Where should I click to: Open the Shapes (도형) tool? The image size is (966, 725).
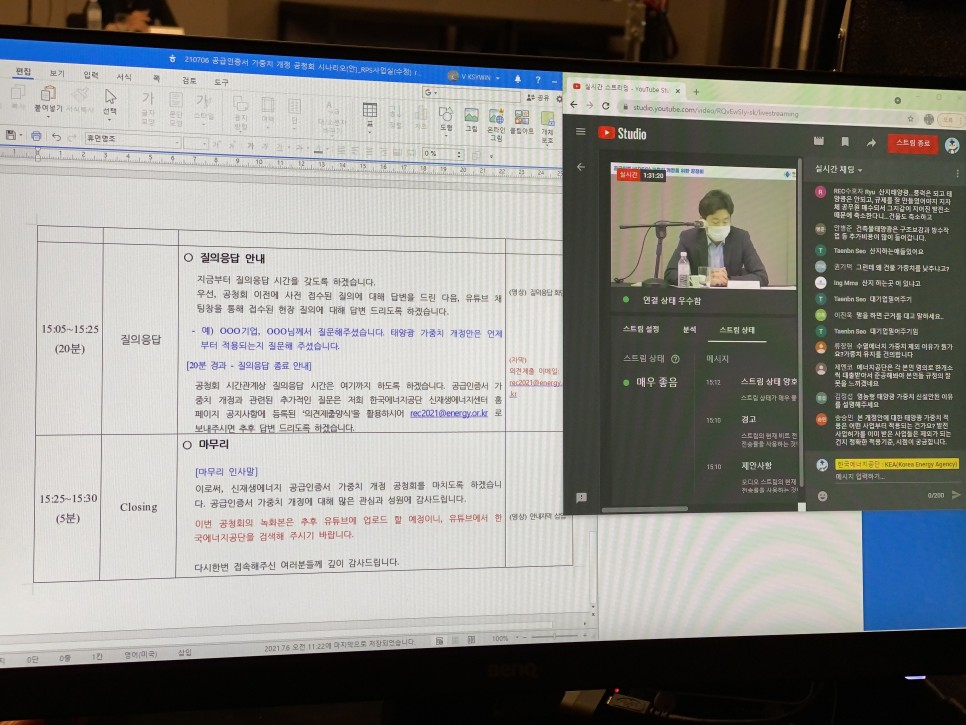pyautogui.click(x=445, y=115)
